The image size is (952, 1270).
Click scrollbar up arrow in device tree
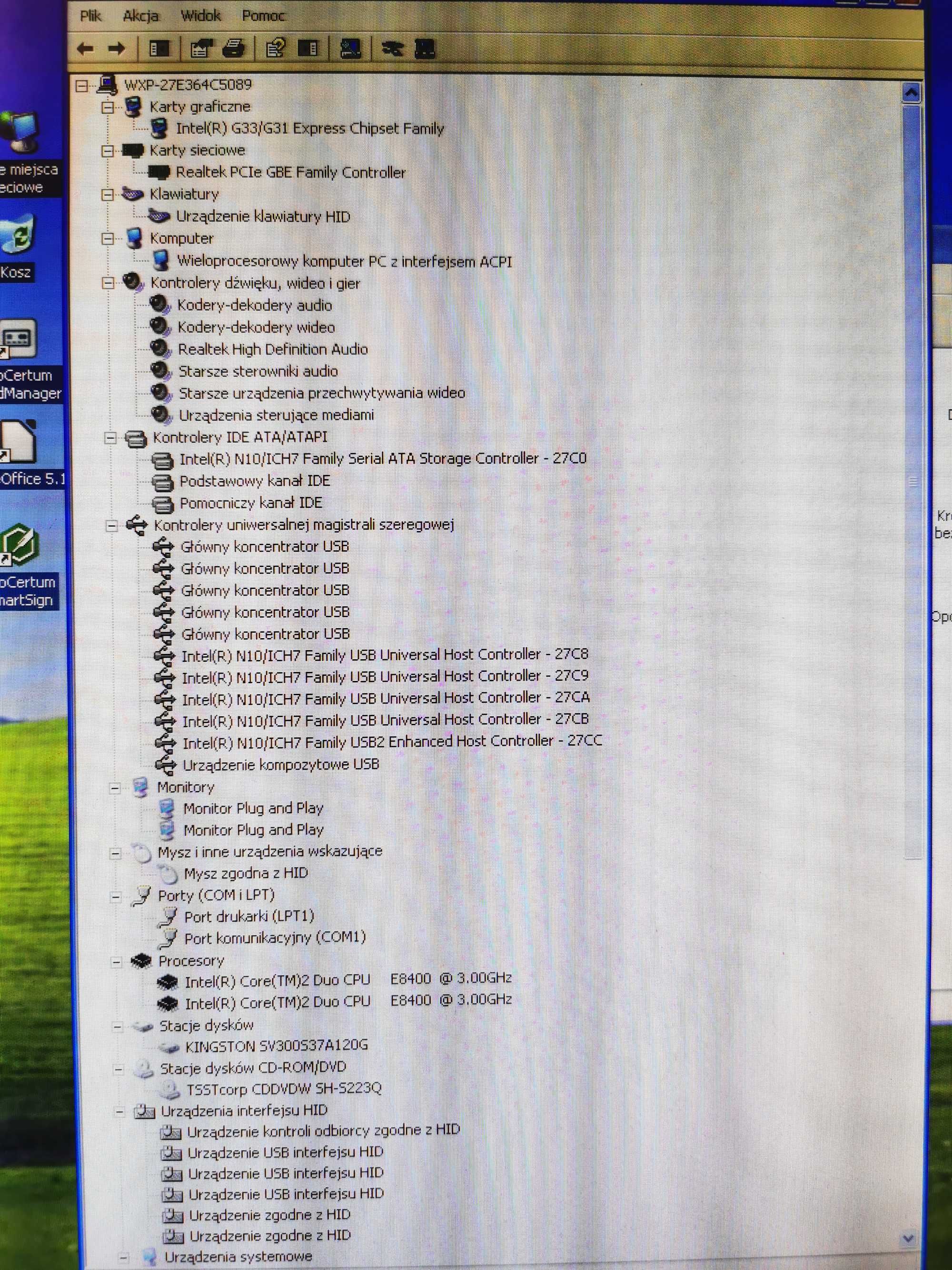click(912, 93)
